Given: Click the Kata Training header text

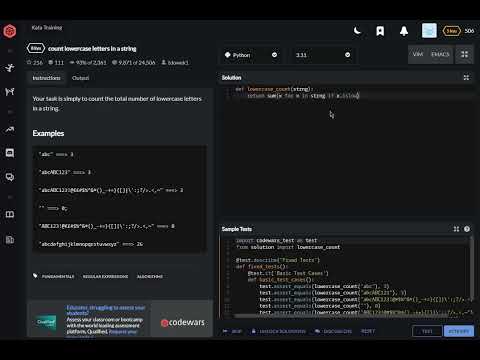Looking at the screenshot, I should click(x=47, y=28).
